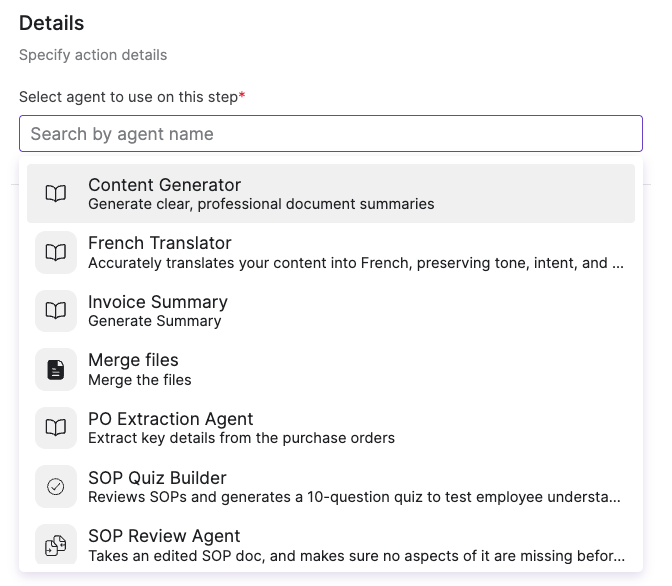Click the Search by agent name field
Image resolution: width=672 pixels, height=586 pixels.
tap(330, 133)
